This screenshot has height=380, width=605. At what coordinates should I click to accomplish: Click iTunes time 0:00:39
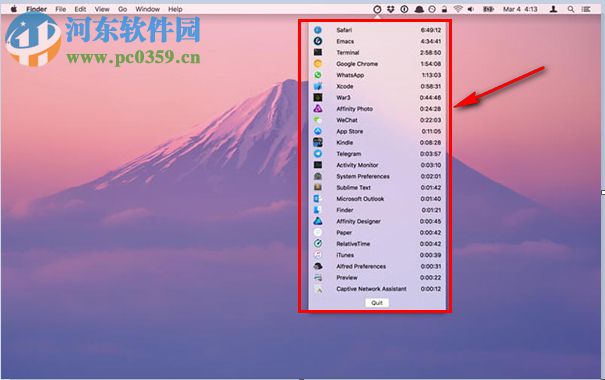[x=431, y=255]
